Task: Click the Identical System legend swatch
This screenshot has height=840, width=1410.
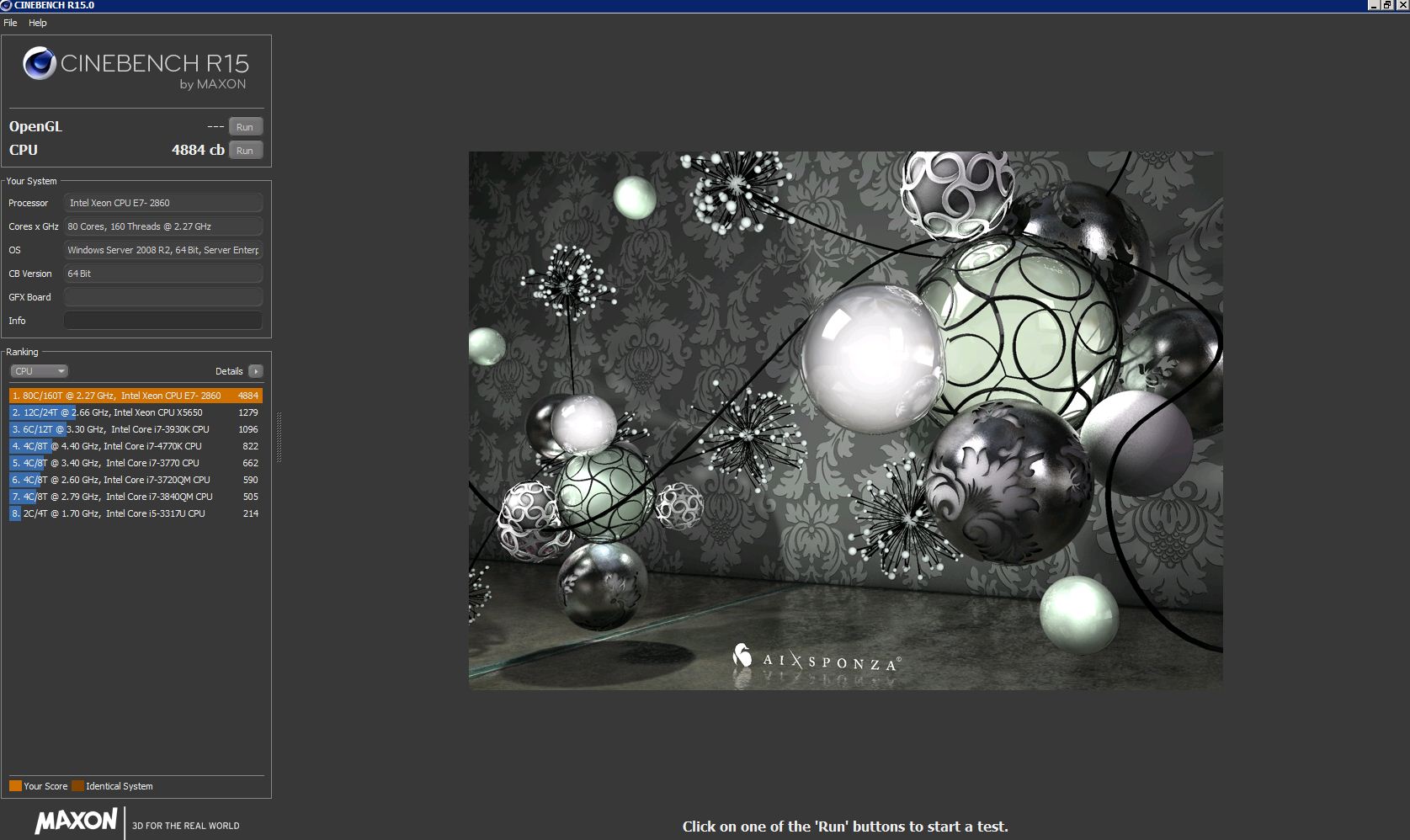Action: coord(77,786)
